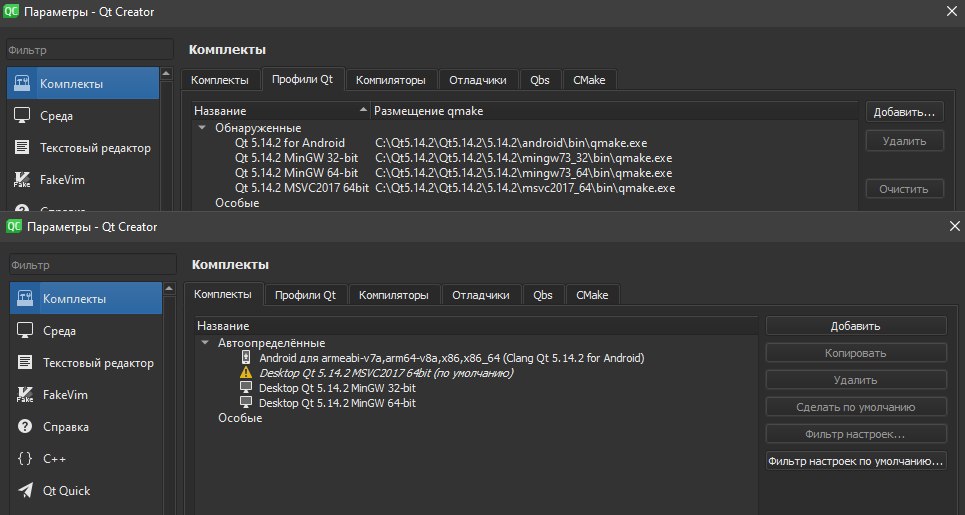Click Добавить button in lower window
The image size is (965, 515).
(856, 326)
